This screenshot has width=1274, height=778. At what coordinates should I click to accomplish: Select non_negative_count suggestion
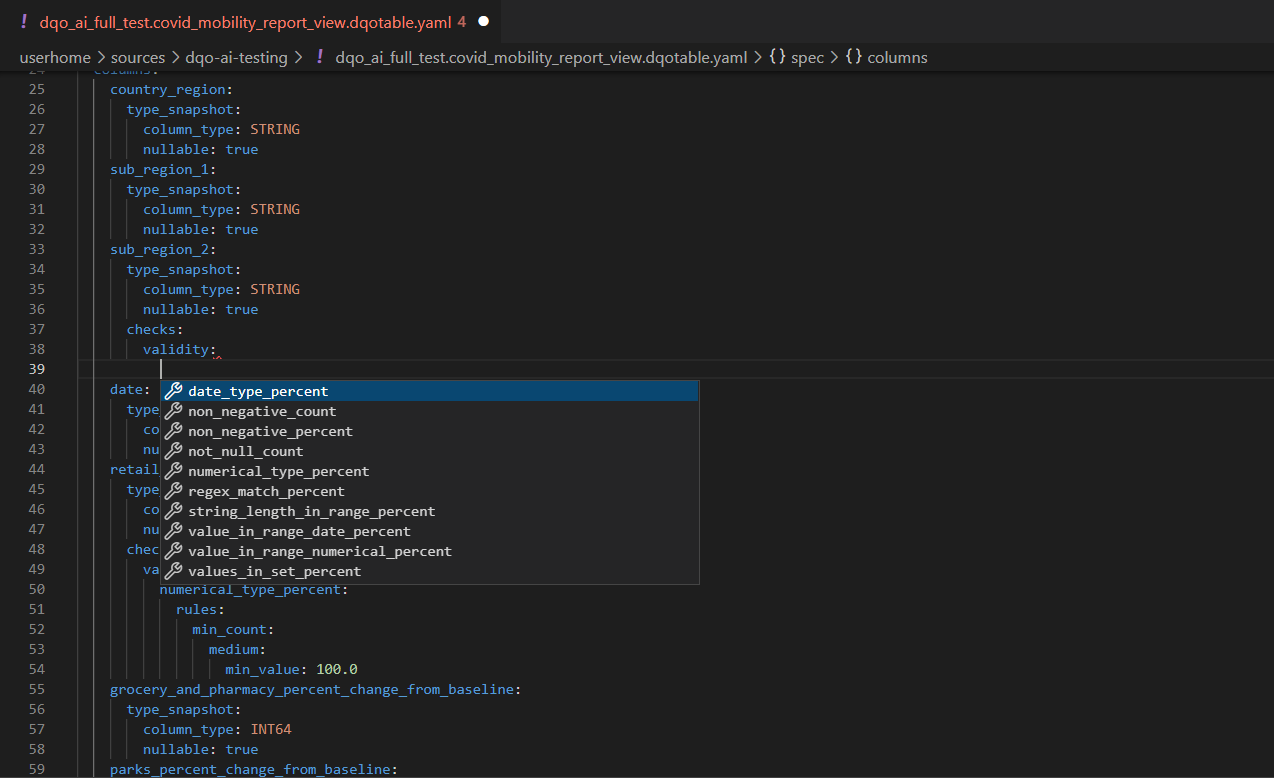click(x=429, y=411)
